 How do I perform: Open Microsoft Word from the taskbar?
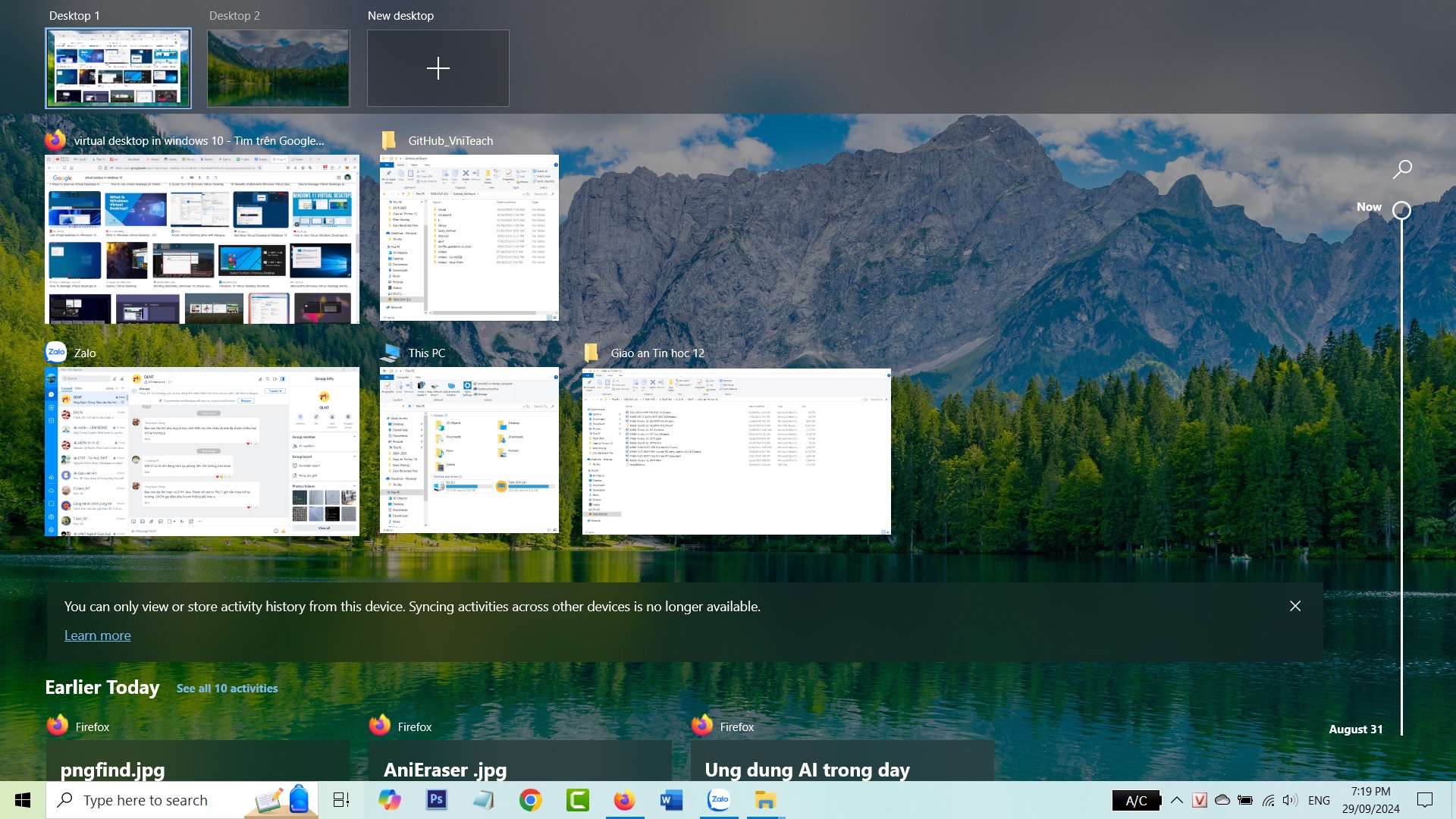[672, 800]
